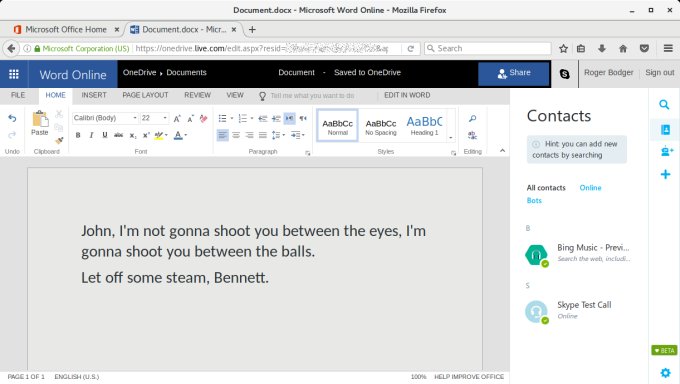Screen dimensions: 680x384
Task: Select the Format Painter brush
Action: 59,140
